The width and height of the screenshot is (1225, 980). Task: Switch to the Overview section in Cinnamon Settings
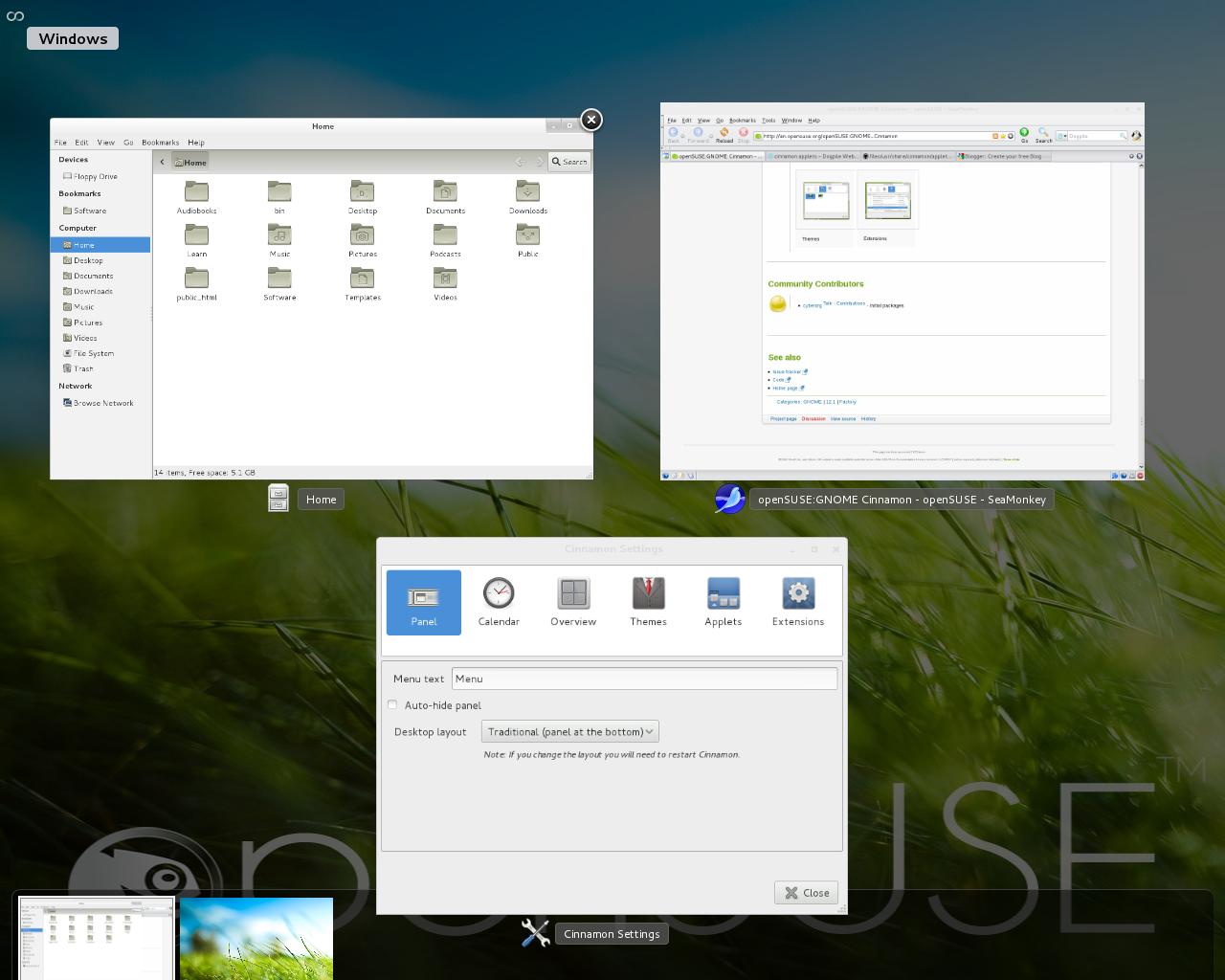coord(572,601)
